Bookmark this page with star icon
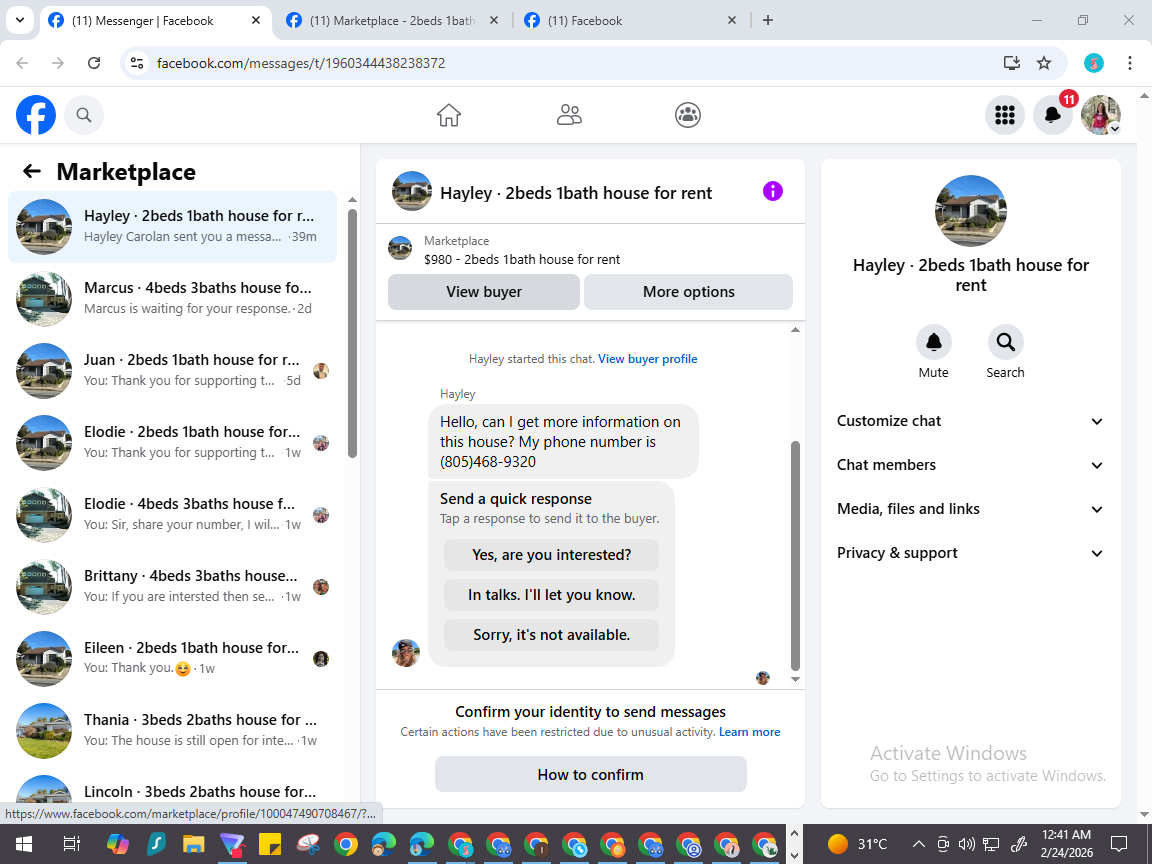This screenshot has height=864, width=1152. point(1044,63)
